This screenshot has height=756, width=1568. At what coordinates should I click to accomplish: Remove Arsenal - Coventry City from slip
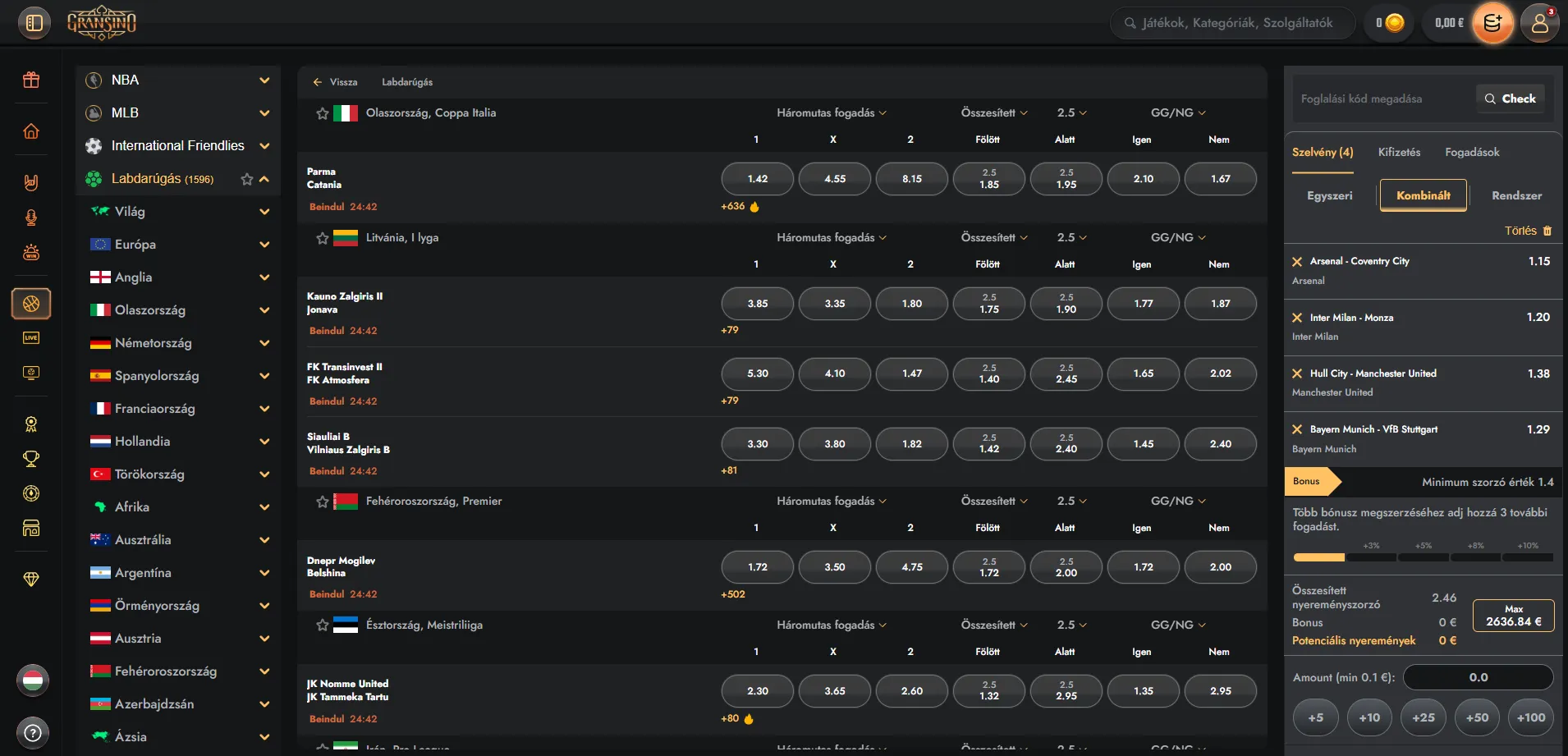1297,262
